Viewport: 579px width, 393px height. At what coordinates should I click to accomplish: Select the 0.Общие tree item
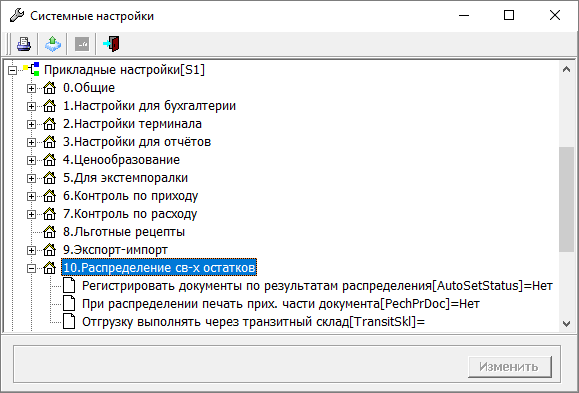[x=89, y=88]
